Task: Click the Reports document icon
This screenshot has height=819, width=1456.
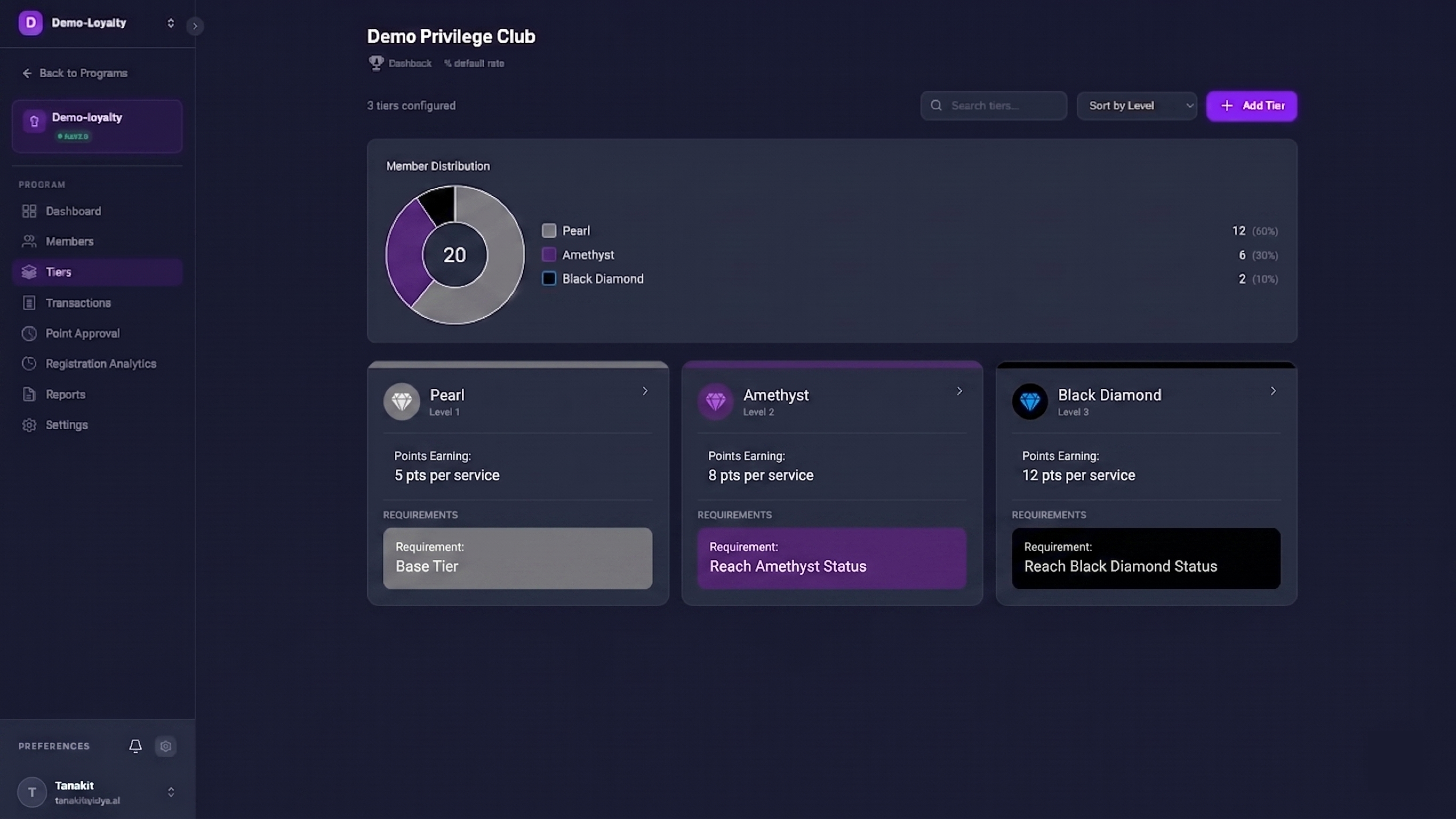Action: coord(29,395)
